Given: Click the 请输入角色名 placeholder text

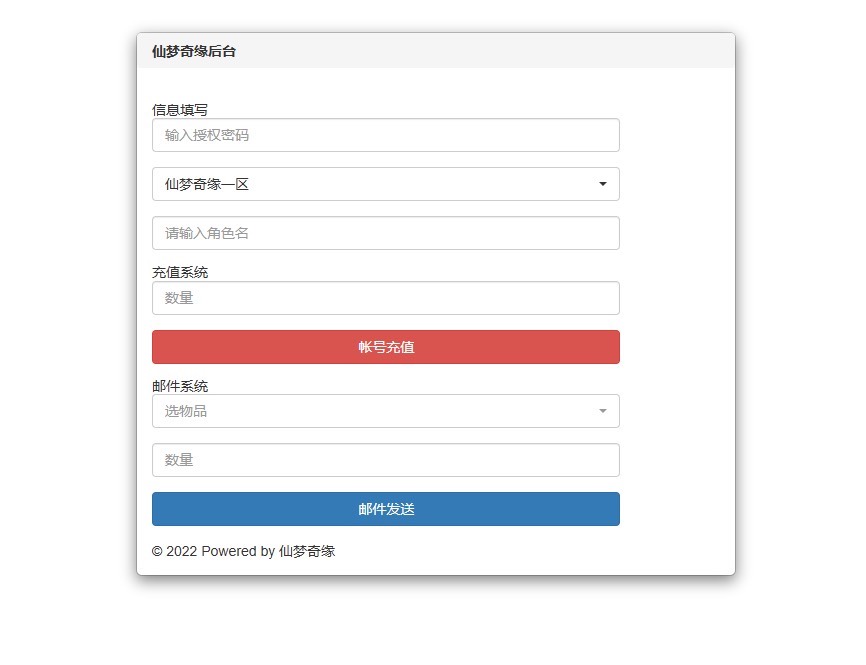Looking at the screenshot, I should (x=207, y=233).
